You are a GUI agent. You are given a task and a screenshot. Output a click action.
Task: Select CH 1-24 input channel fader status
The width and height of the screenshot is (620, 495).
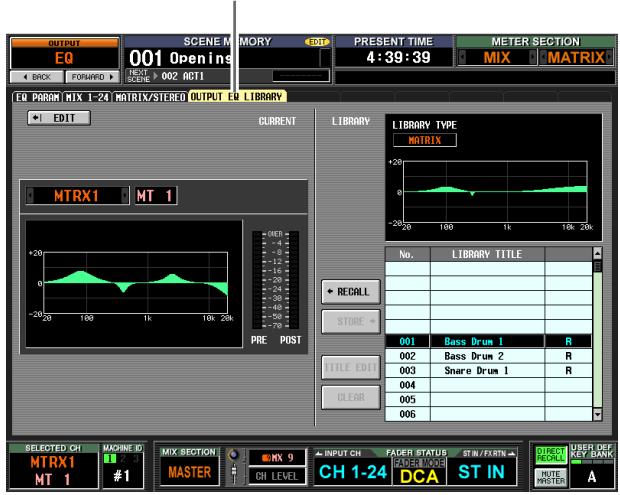pos(353,471)
